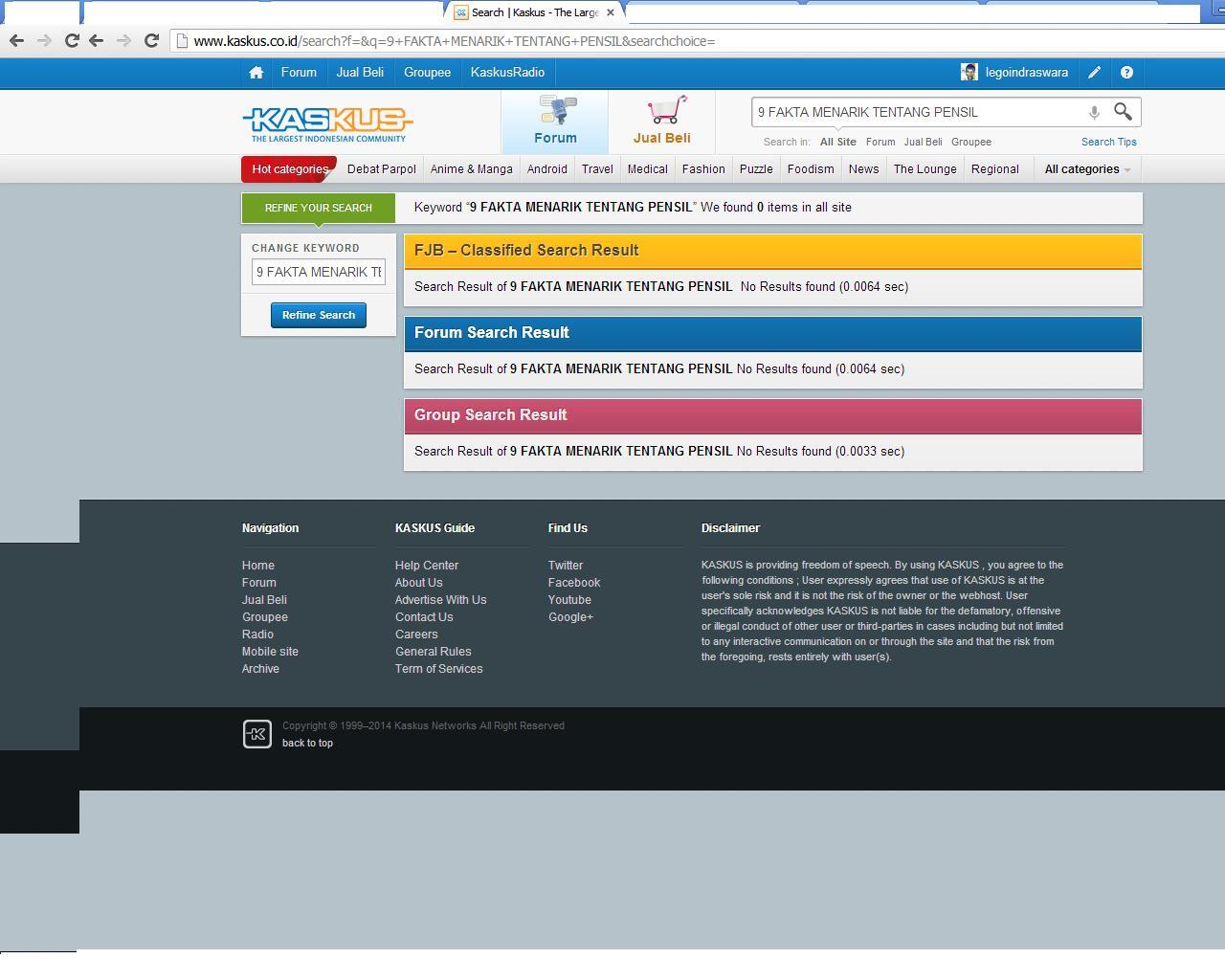The width and height of the screenshot is (1225, 980).
Task: Open the General Rules link
Action: (x=434, y=652)
